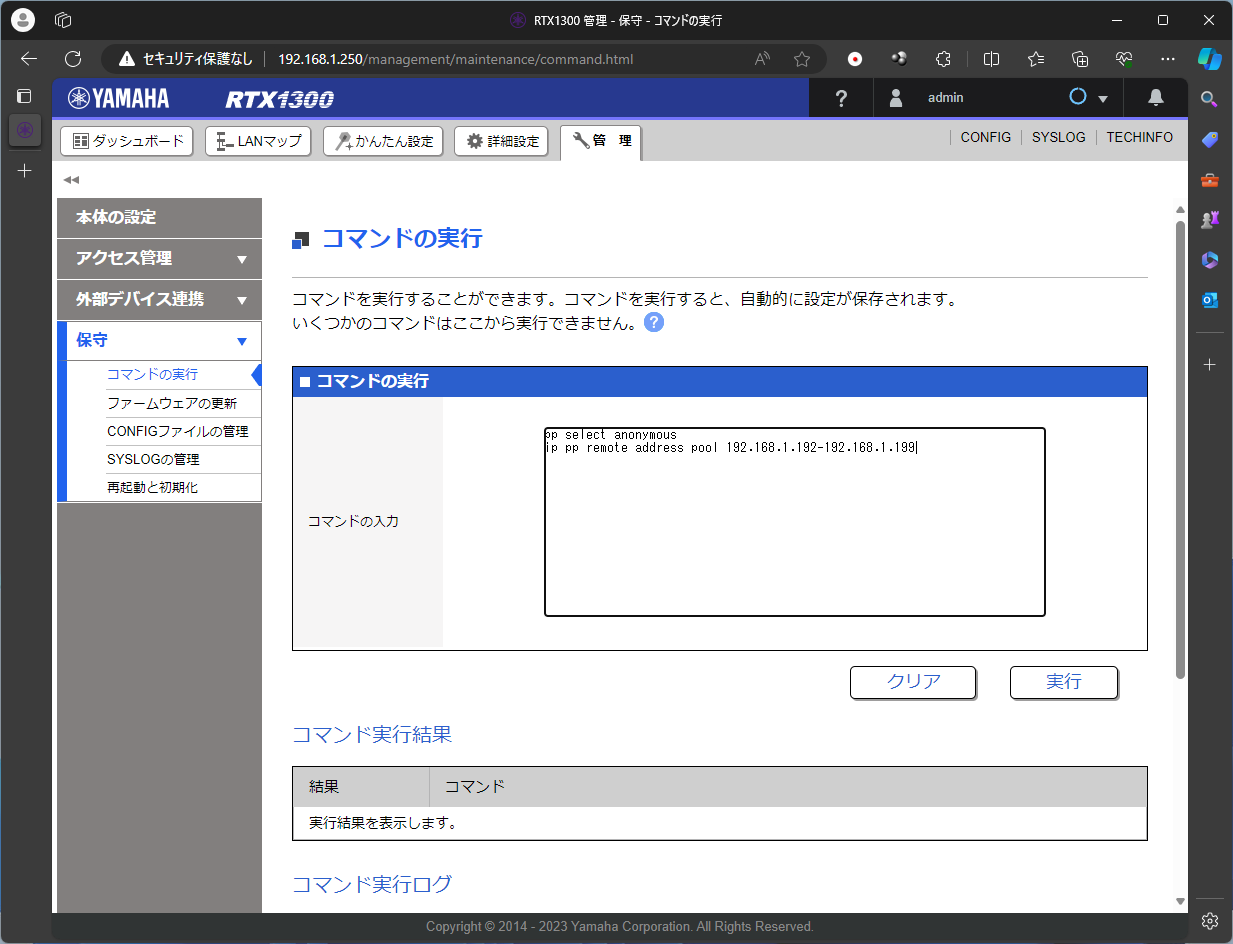
Task: Click the help question mark in Yamaha header
Action: (x=841, y=98)
